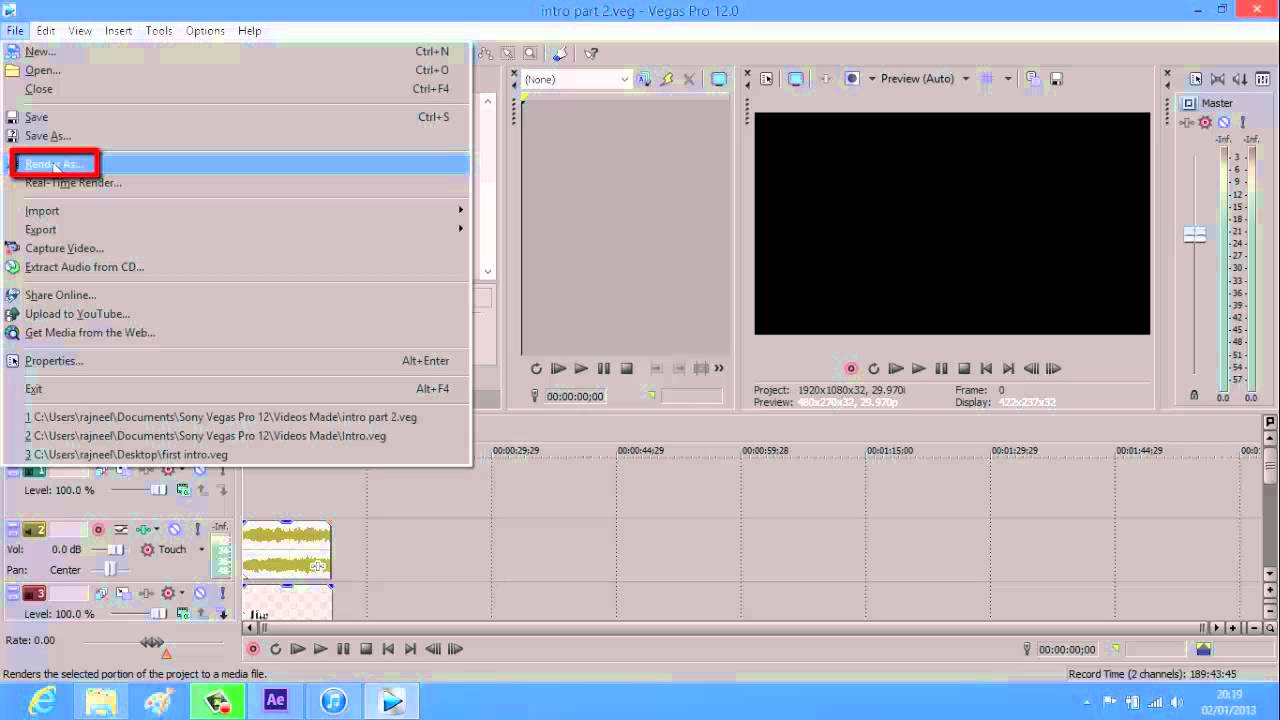The width and height of the screenshot is (1280, 720).
Task: Mute audio track 2
Action: point(175,530)
